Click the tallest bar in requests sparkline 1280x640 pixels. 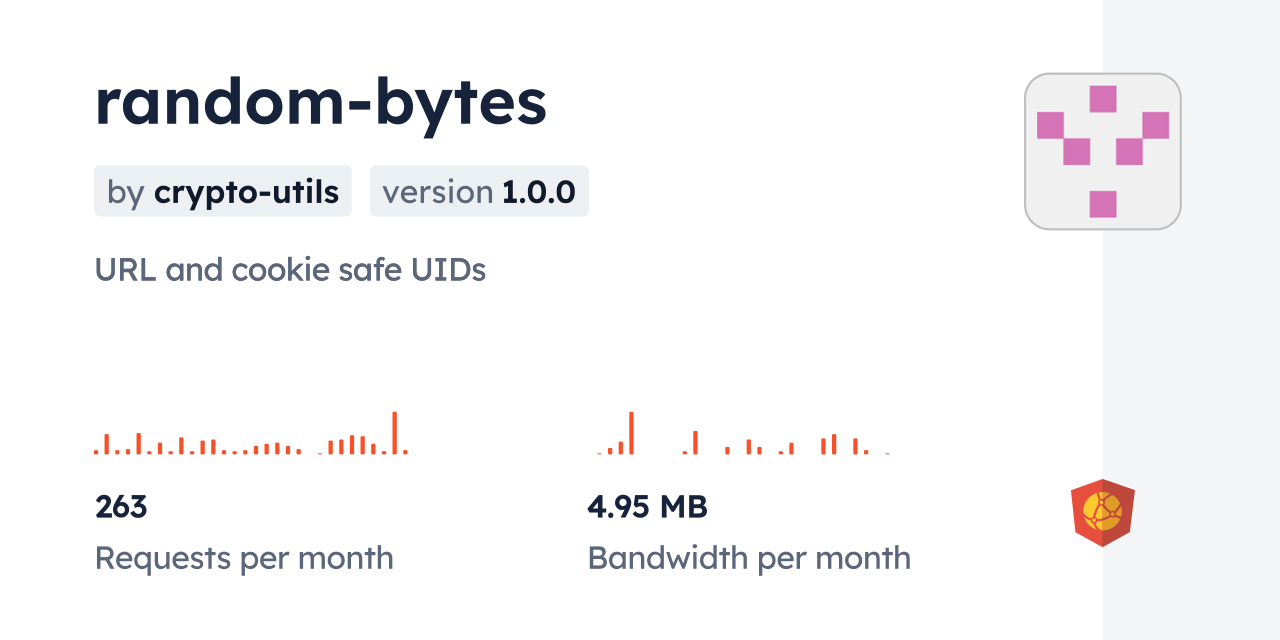point(395,434)
